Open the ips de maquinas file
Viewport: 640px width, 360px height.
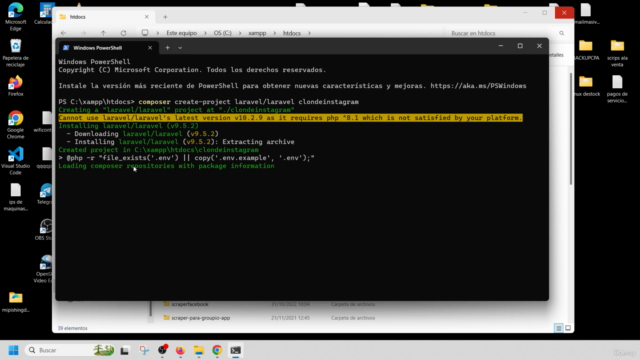point(16,197)
